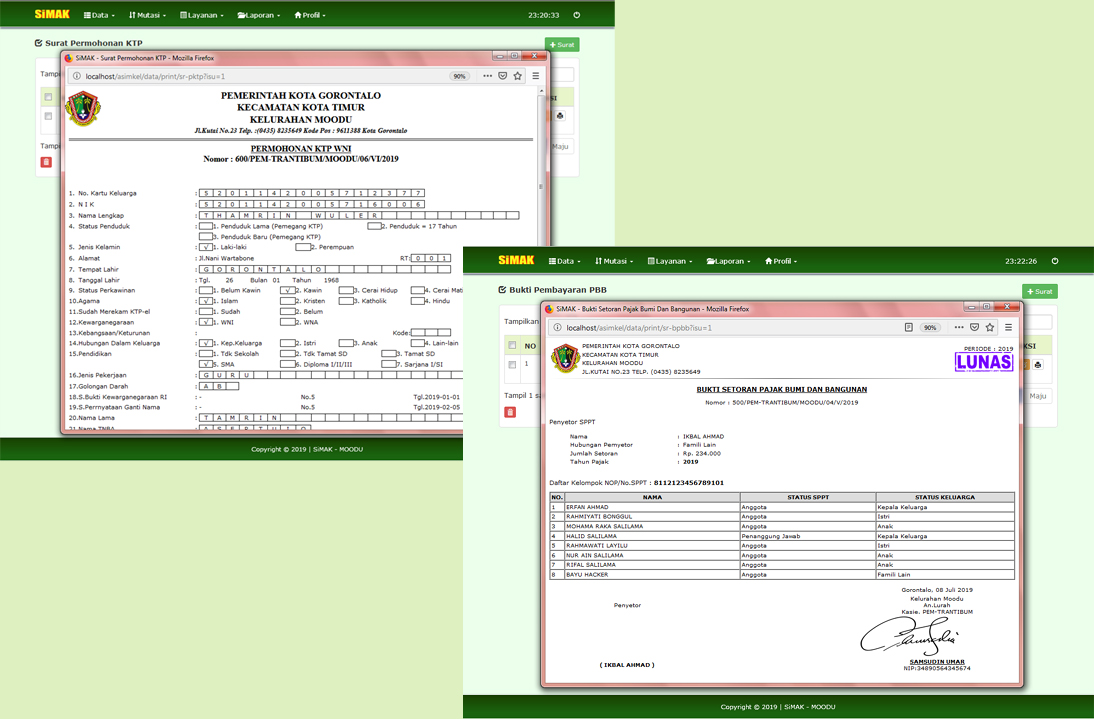Screen dimensions: 1094x719
Task: Open the hamburger menu in the Bukti Setoran Pajak popup
Action: [x=1008, y=327]
